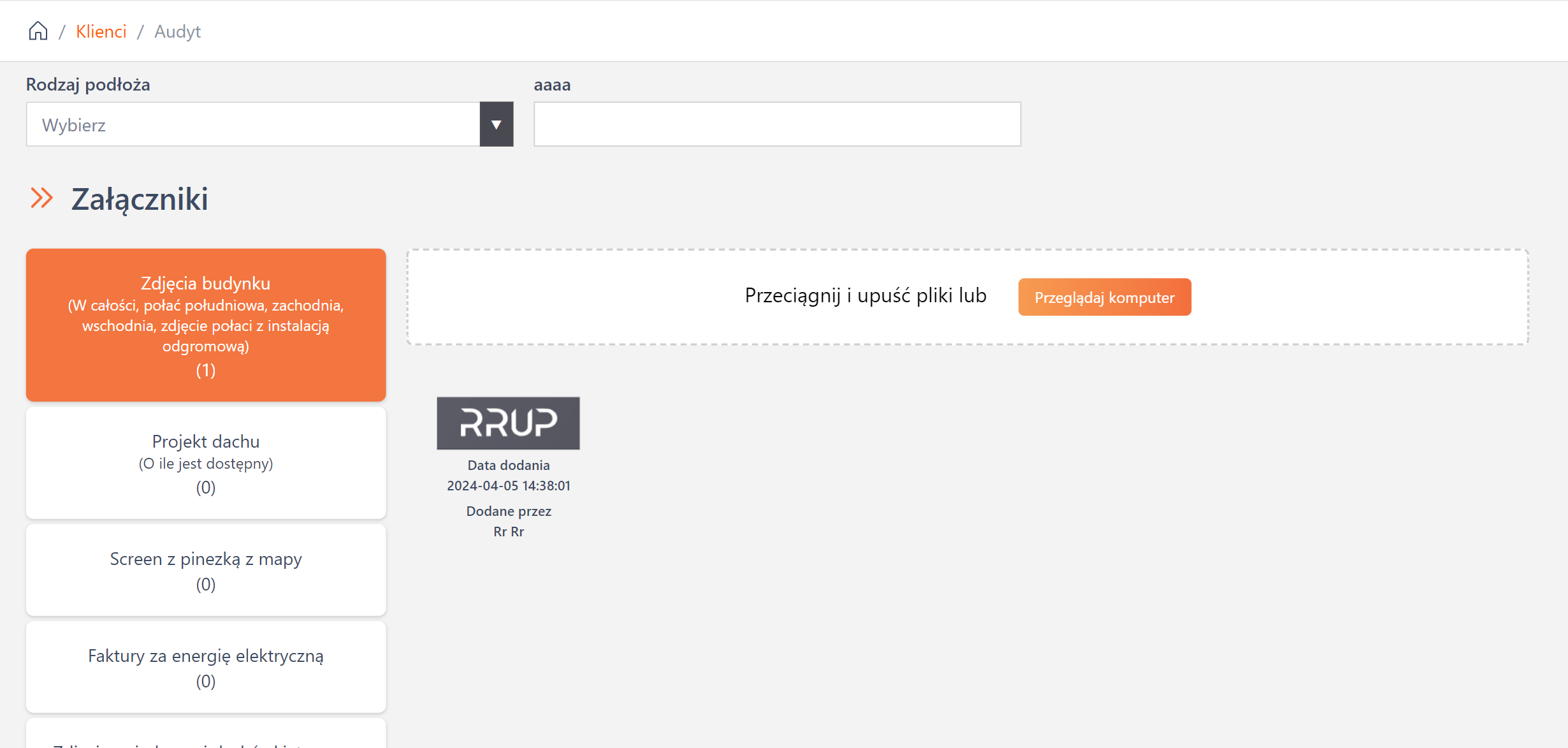Click the Dodane przez Rr Rr label
This screenshot has height=748, width=1568.
coord(509,522)
